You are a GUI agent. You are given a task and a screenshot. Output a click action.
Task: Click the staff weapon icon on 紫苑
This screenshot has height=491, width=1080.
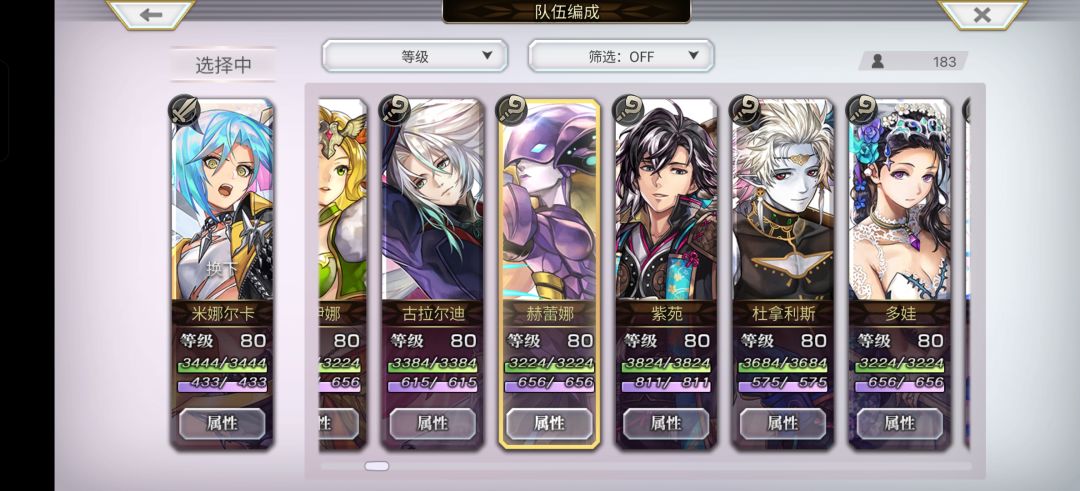tap(629, 110)
